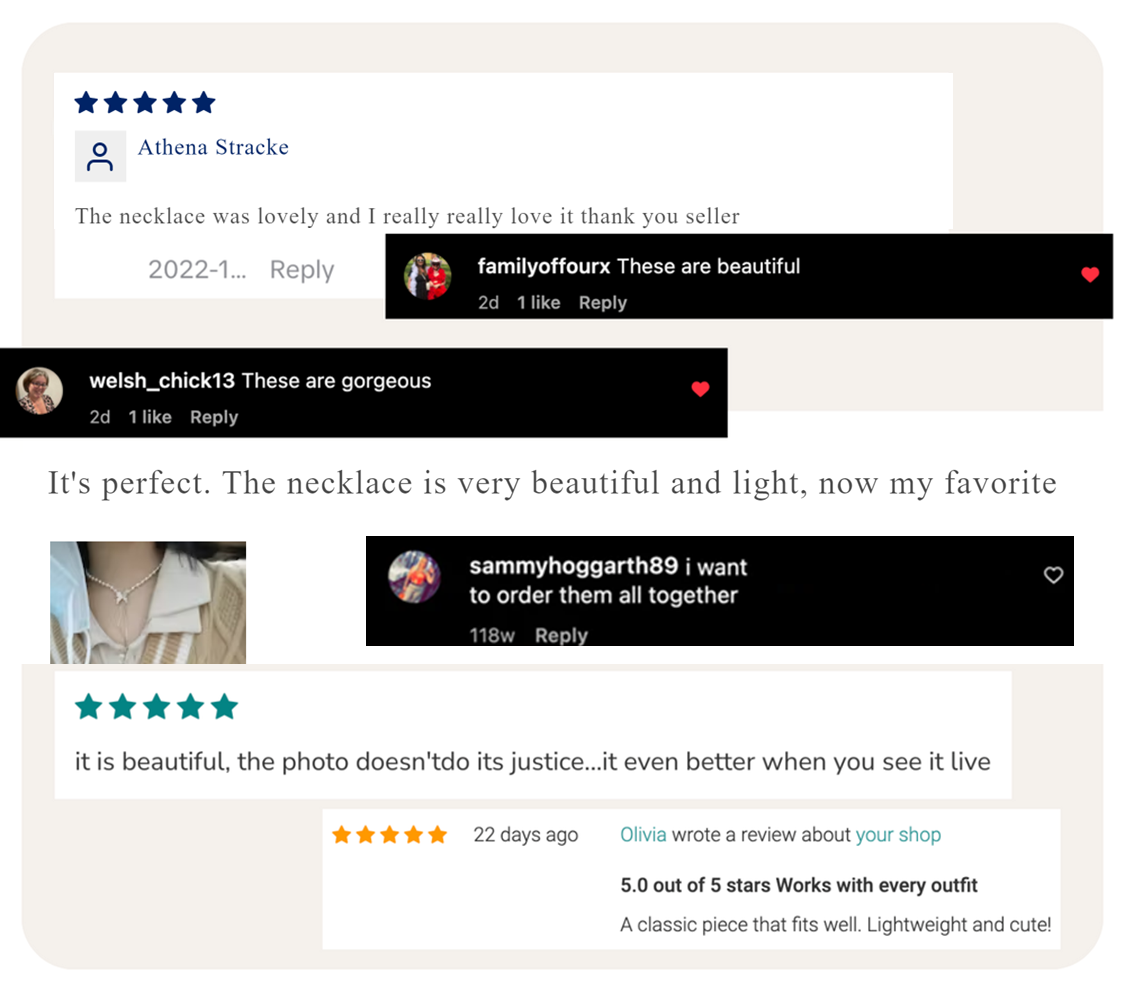Screen dimensions: 1125x992
Task: Unlike familyoffourx's comment with the red heart
Action: 1090,275
